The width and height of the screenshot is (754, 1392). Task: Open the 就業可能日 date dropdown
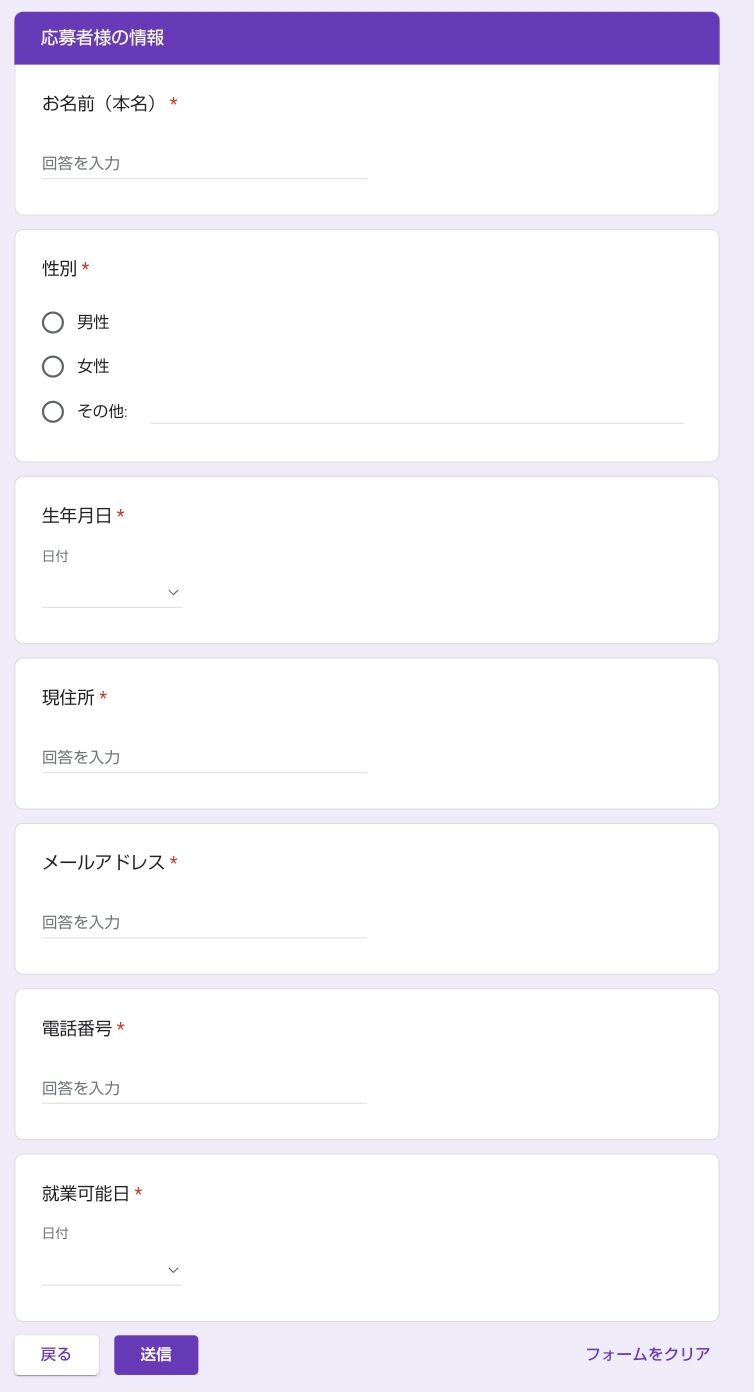(x=112, y=1270)
